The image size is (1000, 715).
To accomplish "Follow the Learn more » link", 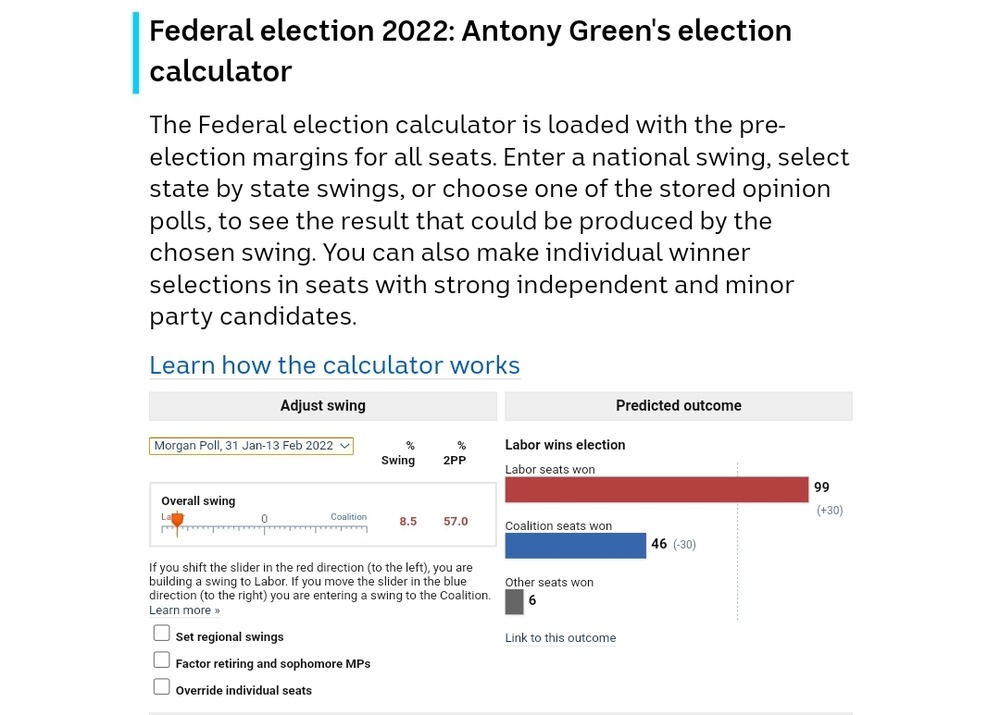I will [x=184, y=610].
